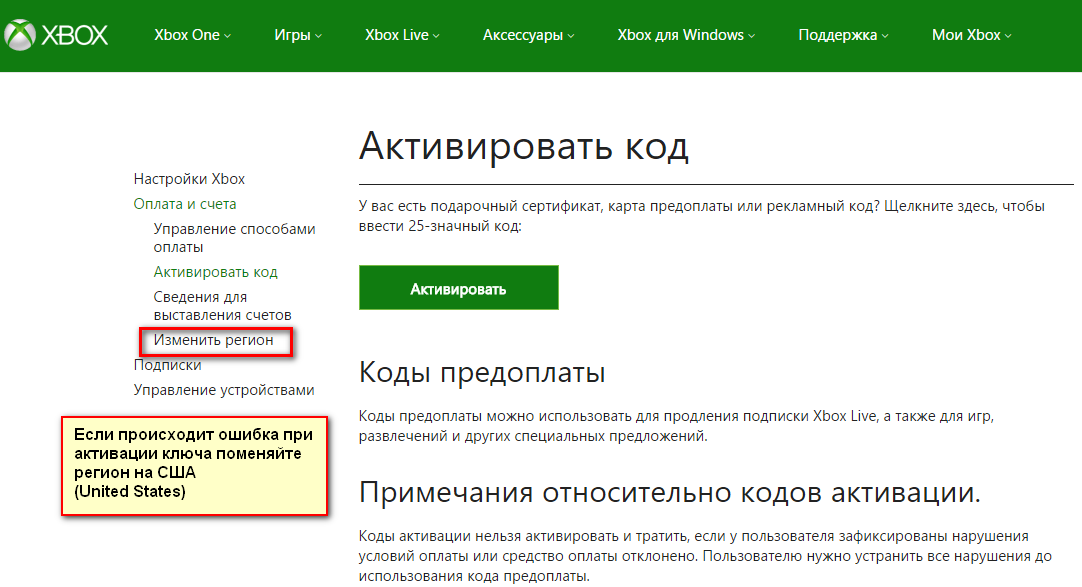The width and height of the screenshot is (1082, 587).
Task: Expand the Мои Xbox dropdown
Action: point(972,35)
